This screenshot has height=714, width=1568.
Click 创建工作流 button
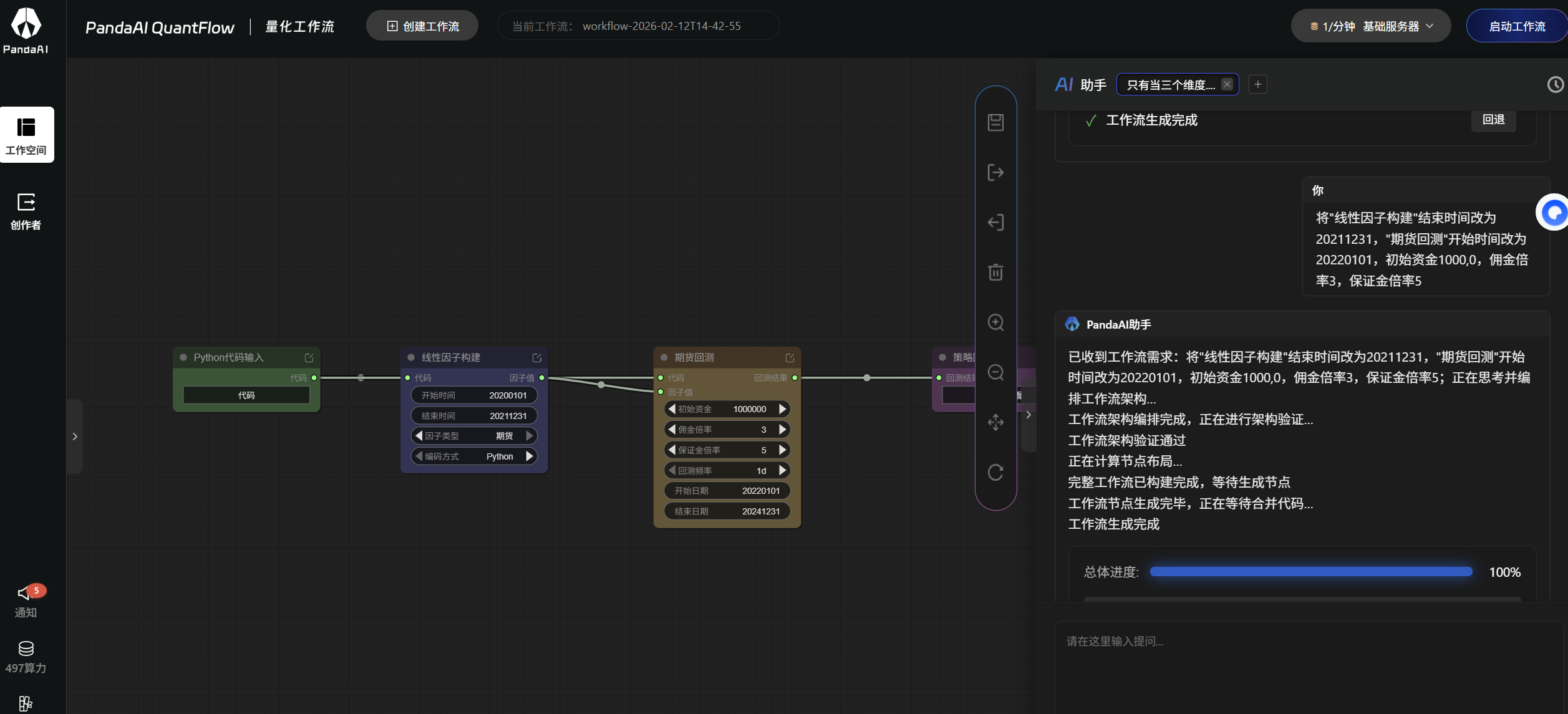[x=422, y=26]
